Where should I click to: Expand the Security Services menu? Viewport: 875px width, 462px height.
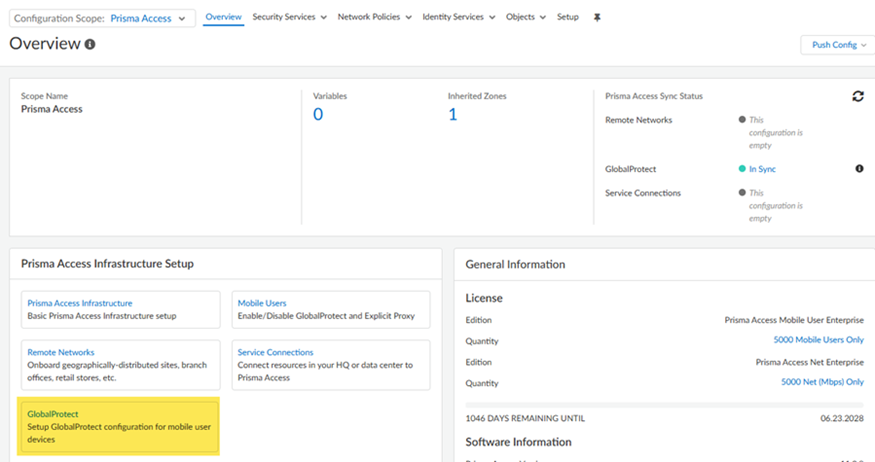tap(289, 17)
